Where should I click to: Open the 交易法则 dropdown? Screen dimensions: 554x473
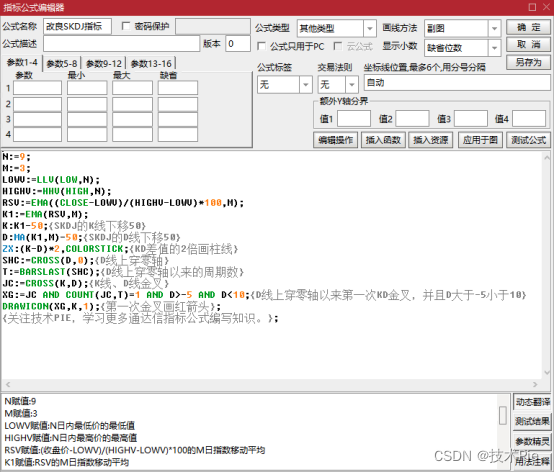pyautogui.click(x=352, y=84)
